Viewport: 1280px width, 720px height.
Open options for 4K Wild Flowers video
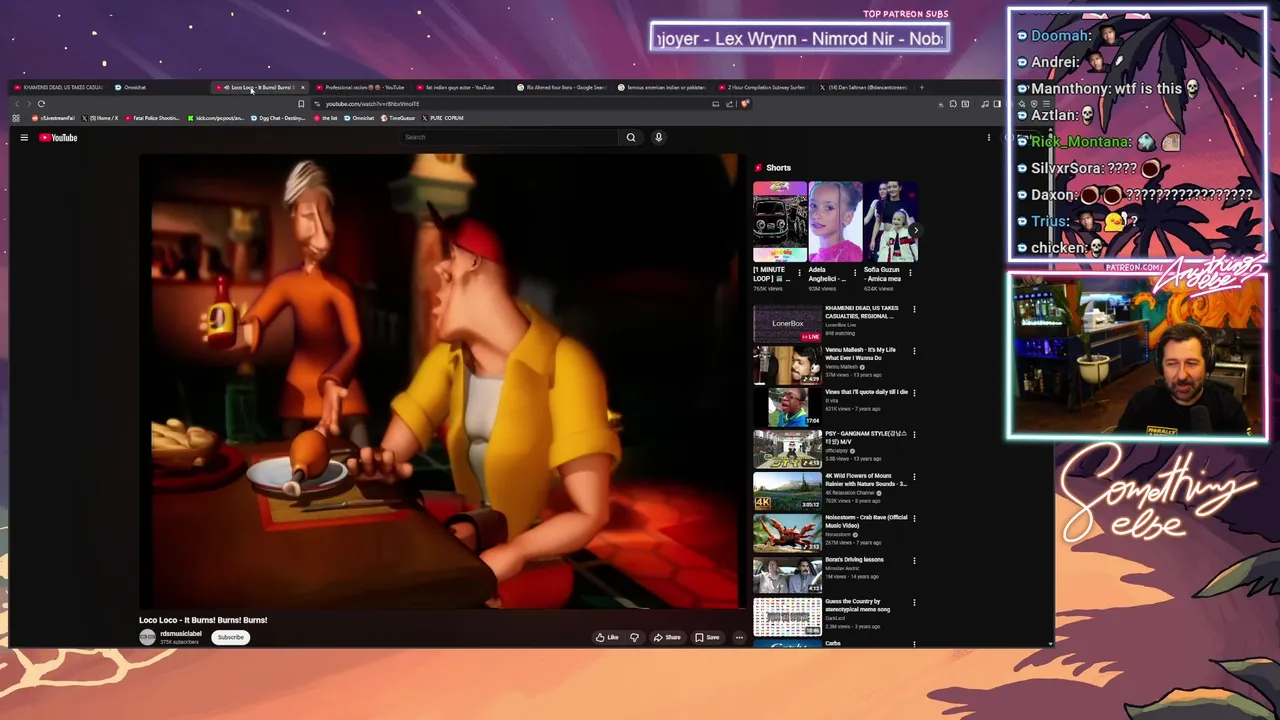(914, 478)
